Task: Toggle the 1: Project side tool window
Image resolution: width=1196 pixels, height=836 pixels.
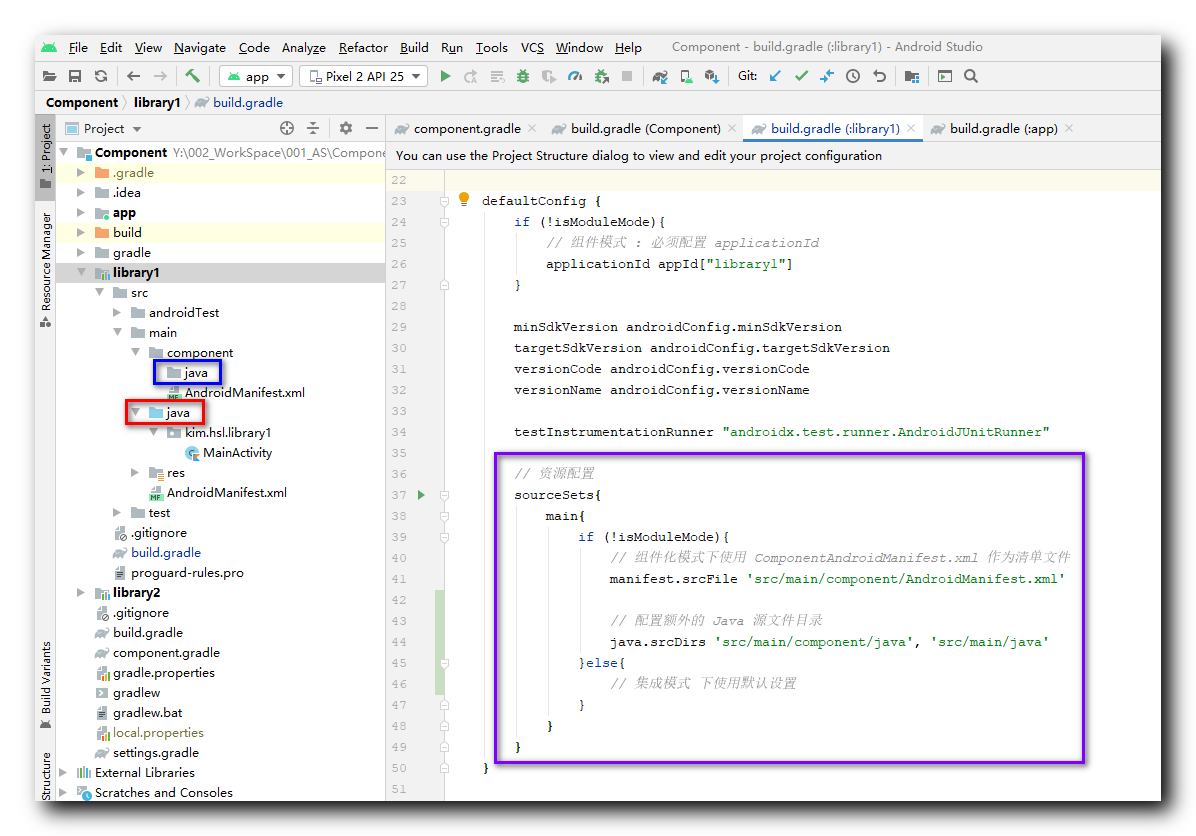Action: 46,156
